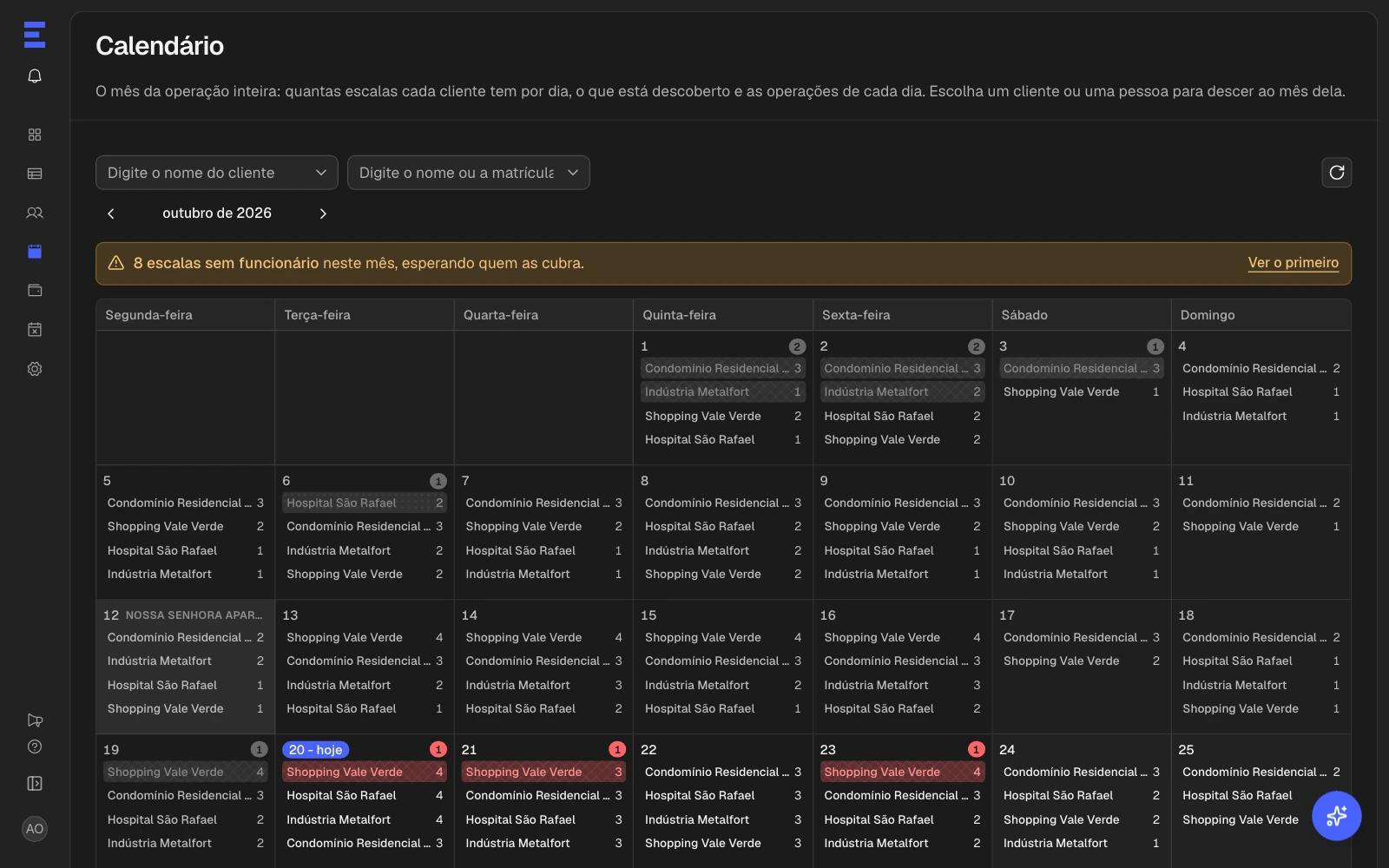Open the wallet icon in sidebar
Image resolution: width=1389 pixels, height=868 pixels.
[x=35, y=291]
